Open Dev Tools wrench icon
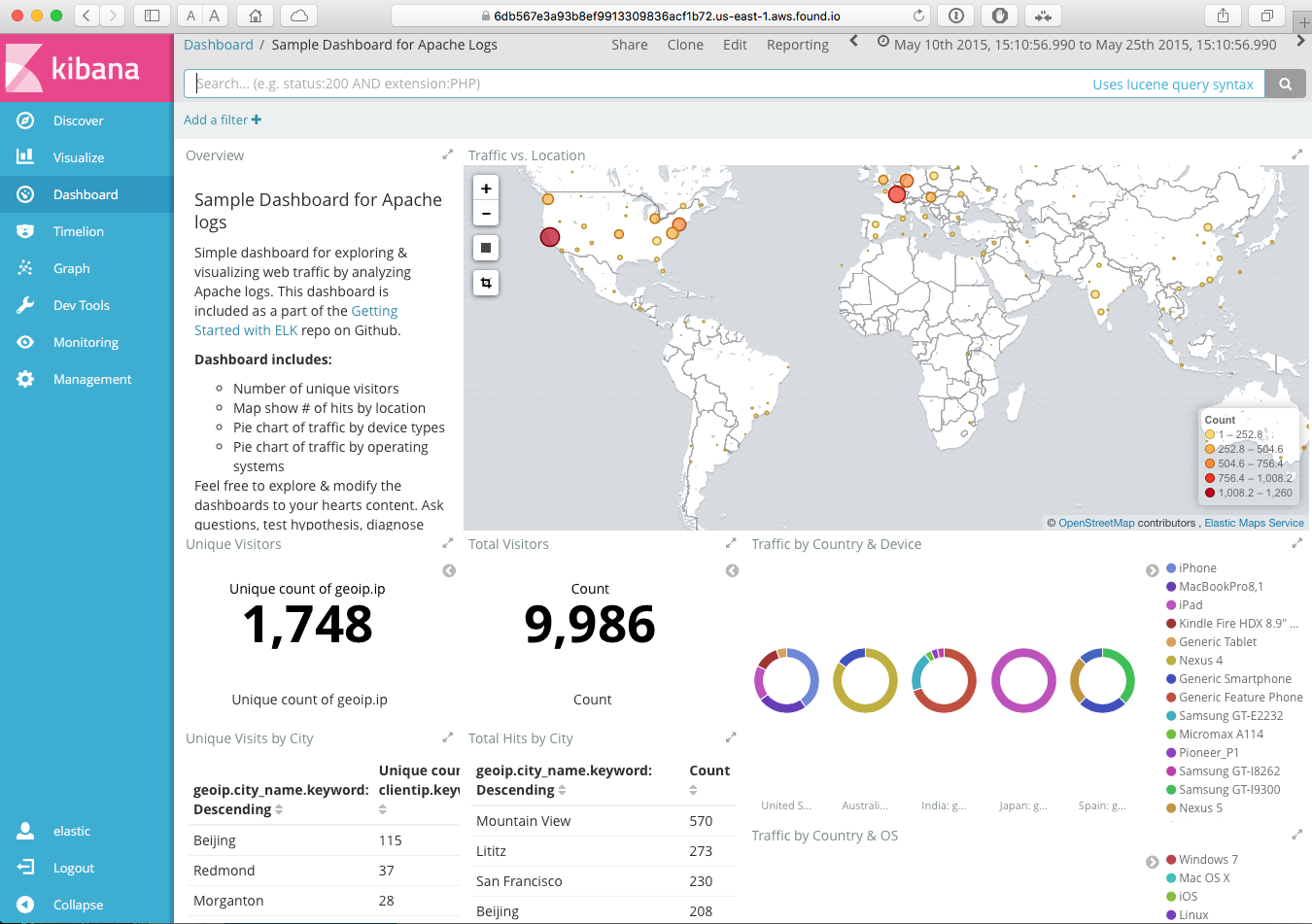Screen dimensions: 1312x924 [x=25, y=305]
